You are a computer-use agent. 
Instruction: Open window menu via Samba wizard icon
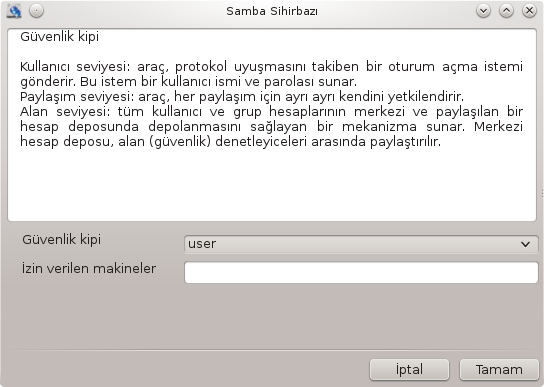[x=14, y=11]
